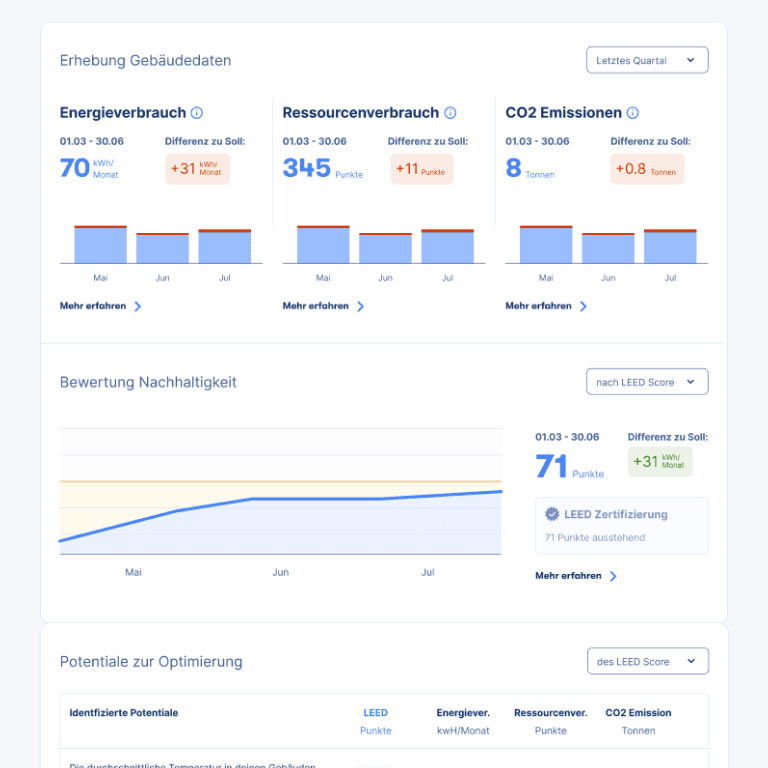Open the des LEED Score dropdown

click(648, 661)
